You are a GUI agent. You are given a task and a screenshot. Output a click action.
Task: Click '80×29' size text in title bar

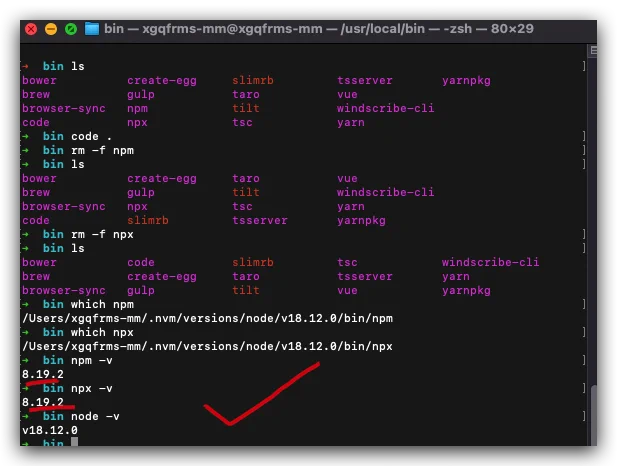pyautogui.click(x=512, y=29)
